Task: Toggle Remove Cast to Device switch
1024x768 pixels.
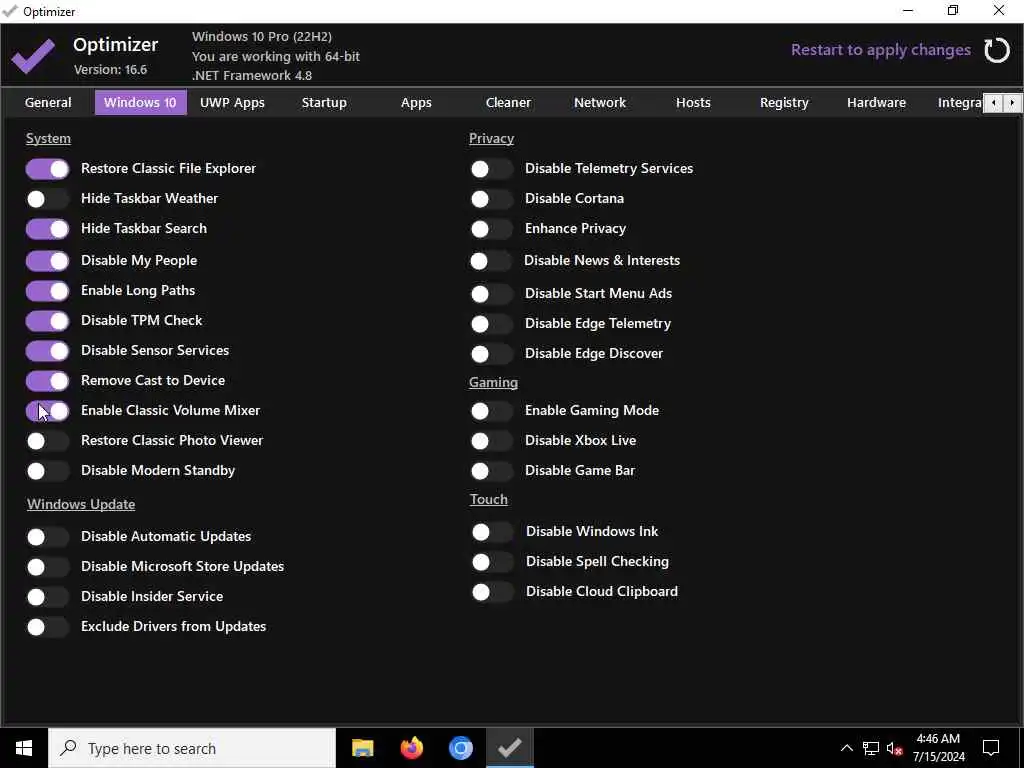Action: click(48, 381)
